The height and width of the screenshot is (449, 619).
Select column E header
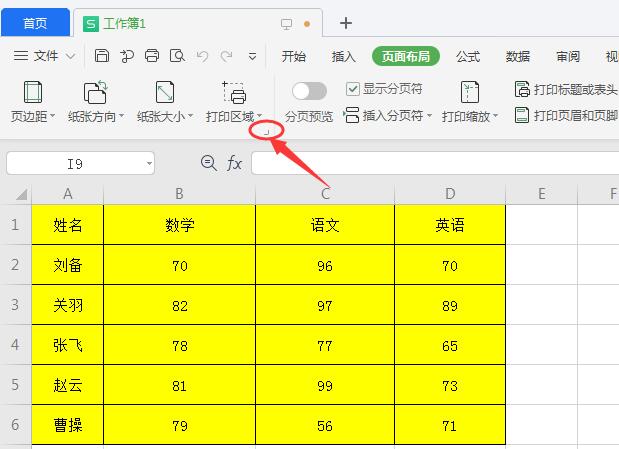coord(542,194)
